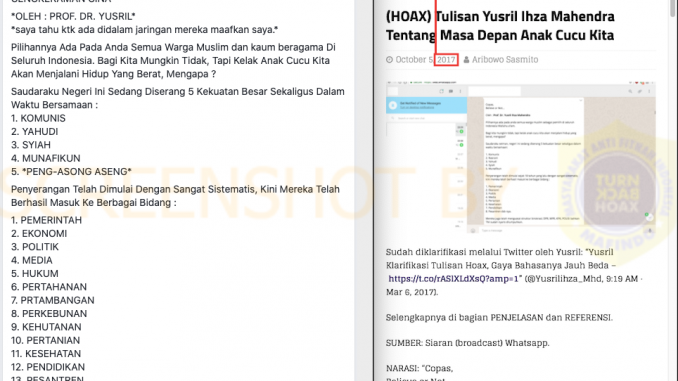Open the t.co/rASIXLdXsQ clarification link
This screenshot has height=381, width=678.
point(453,279)
